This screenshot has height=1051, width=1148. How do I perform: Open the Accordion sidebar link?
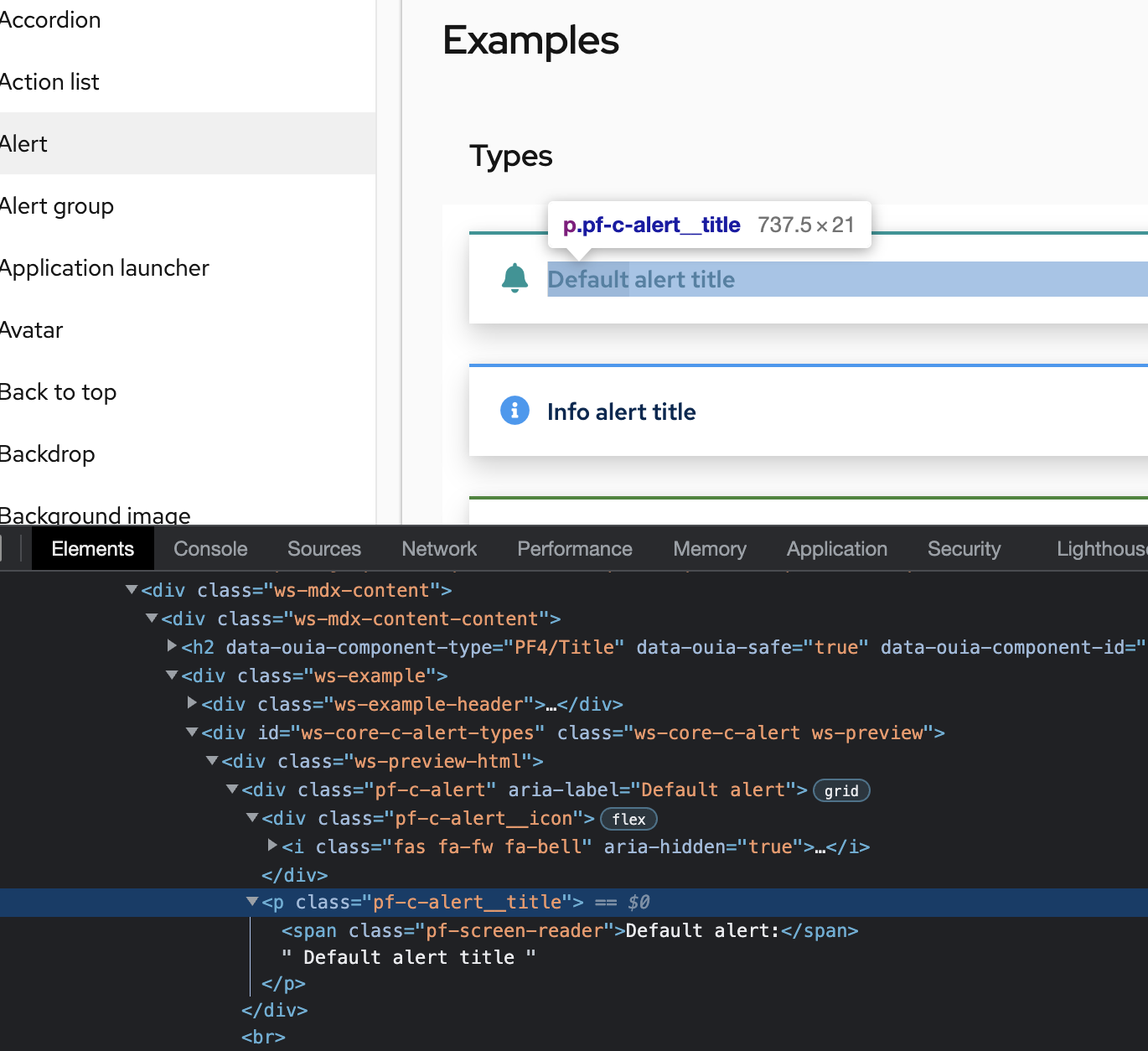tap(50, 20)
